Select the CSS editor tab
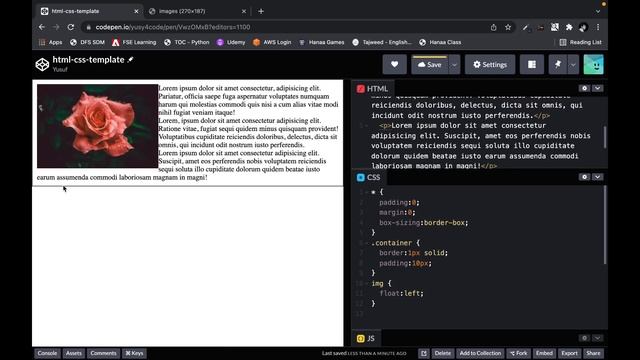 click(369, 177)
